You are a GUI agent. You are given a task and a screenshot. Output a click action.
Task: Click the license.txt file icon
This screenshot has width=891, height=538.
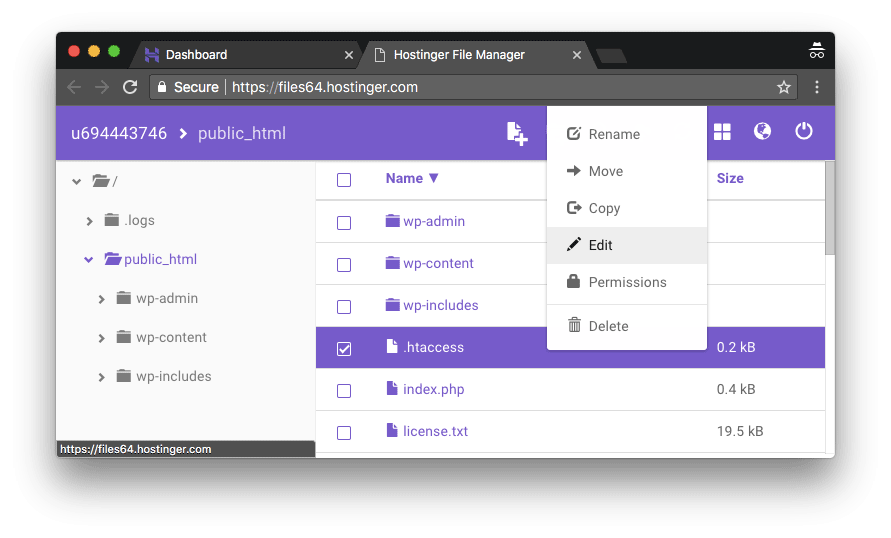coord(392,430)
